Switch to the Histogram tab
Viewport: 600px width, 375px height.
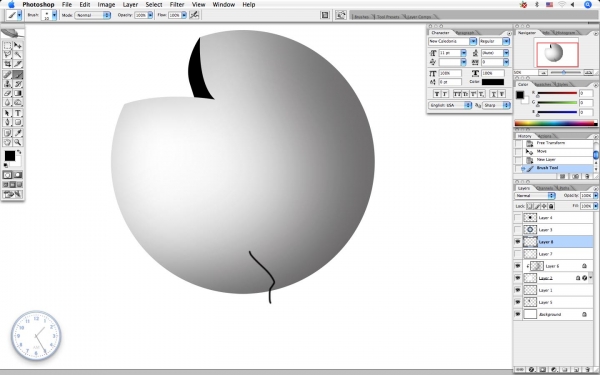pyautogui.click(x=565, y=33)
